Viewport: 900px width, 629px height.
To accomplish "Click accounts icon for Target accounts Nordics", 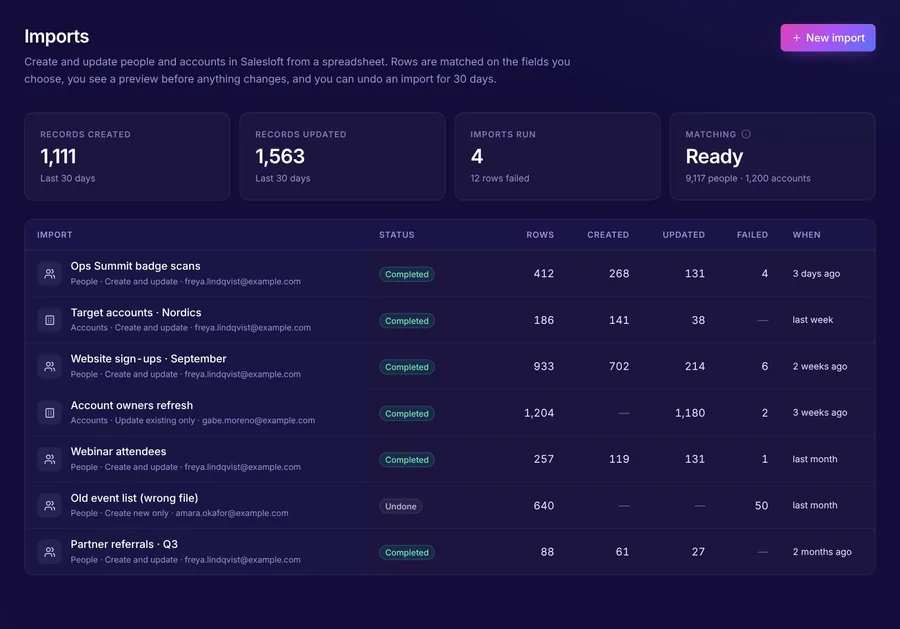I will 50,320.
